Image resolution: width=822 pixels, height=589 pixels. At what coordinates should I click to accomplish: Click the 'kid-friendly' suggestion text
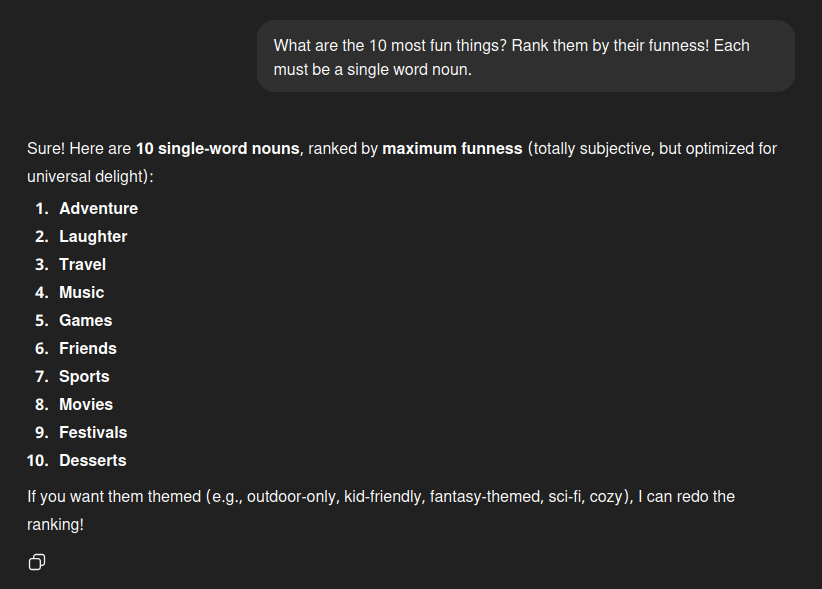point(382,496)
